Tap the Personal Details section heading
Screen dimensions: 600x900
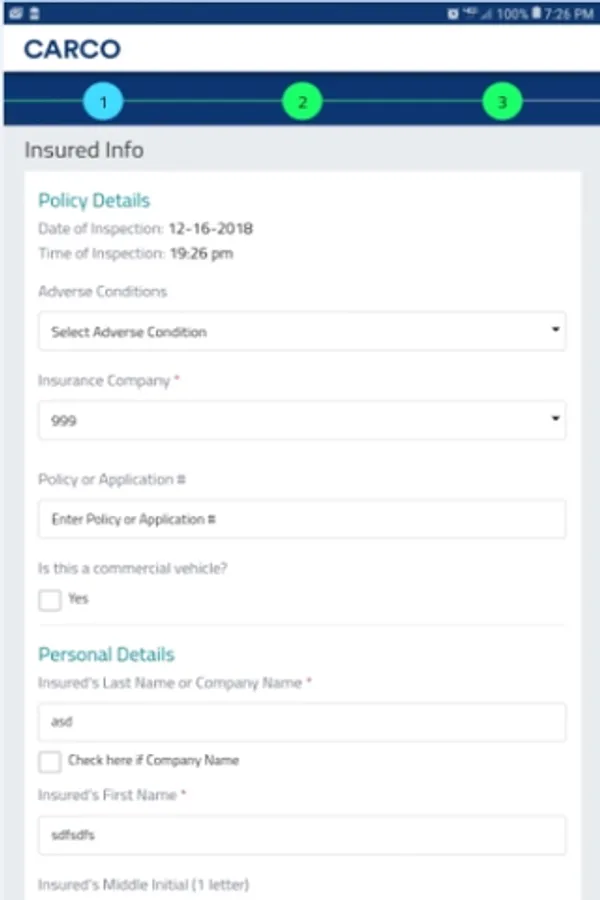pos(106,654)
